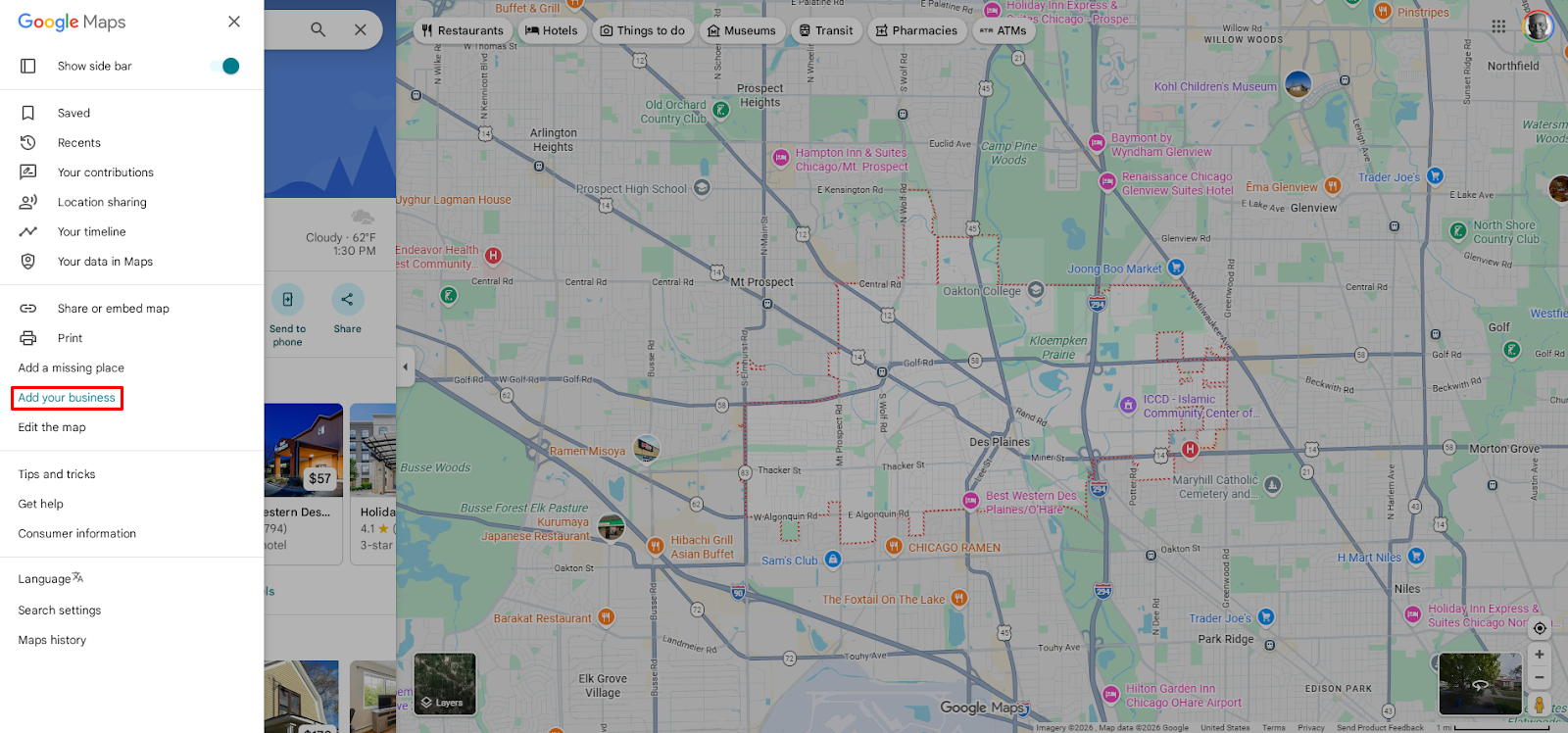This screenshot has height=733, width=1568.
Task: Filter map by Hotels
Action: point(552,30)
